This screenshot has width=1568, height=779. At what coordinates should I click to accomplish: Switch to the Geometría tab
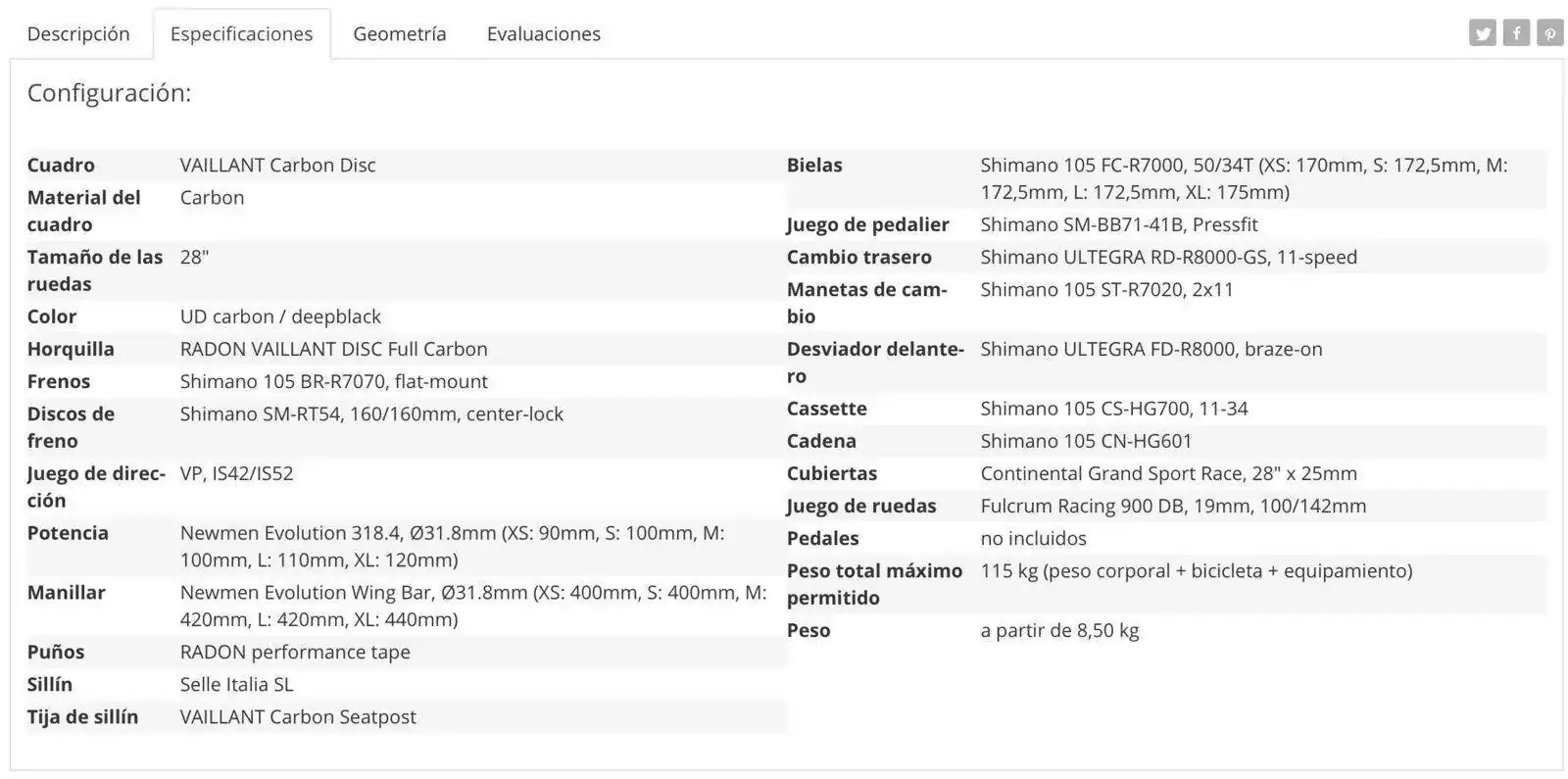(399, 33)
